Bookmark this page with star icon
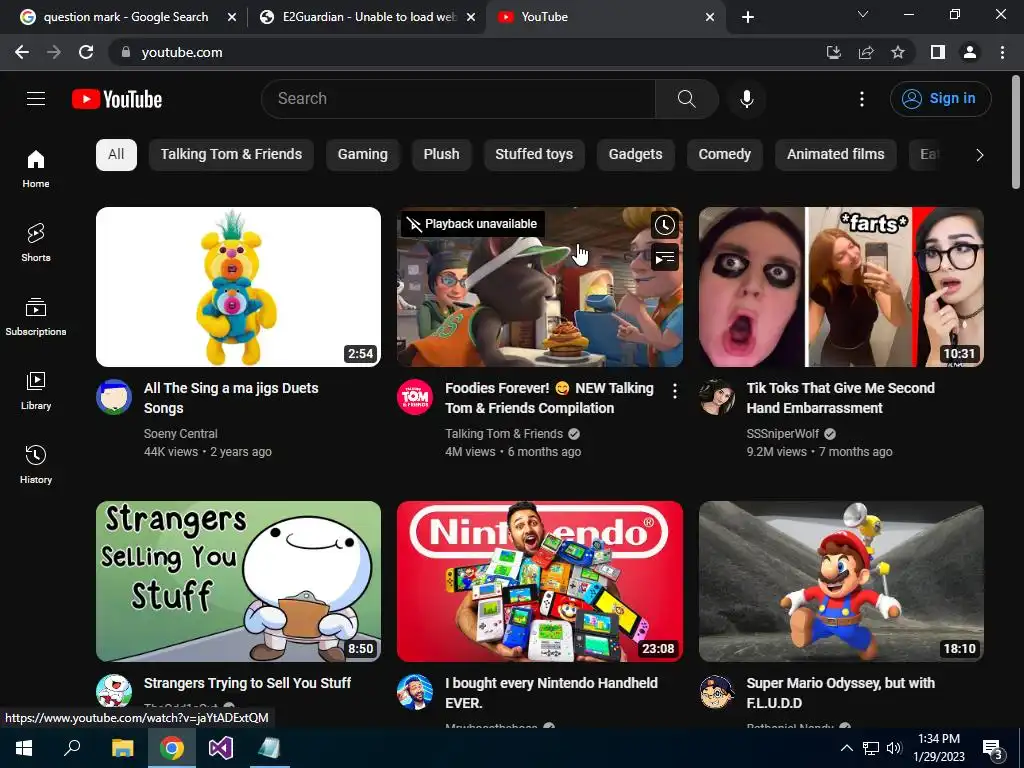The height and width of the screenshot is (768, 1024). click(898, 52)
